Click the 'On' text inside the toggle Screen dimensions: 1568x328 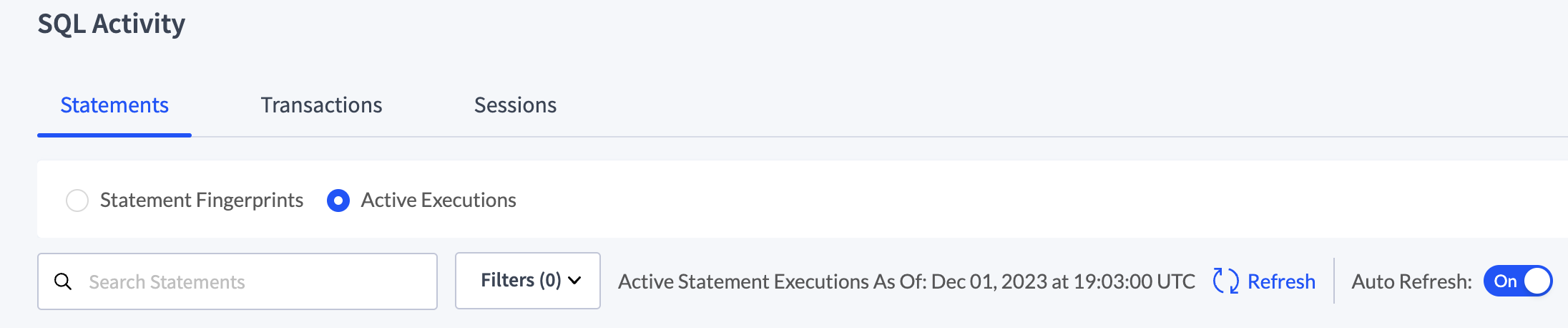1505,281
